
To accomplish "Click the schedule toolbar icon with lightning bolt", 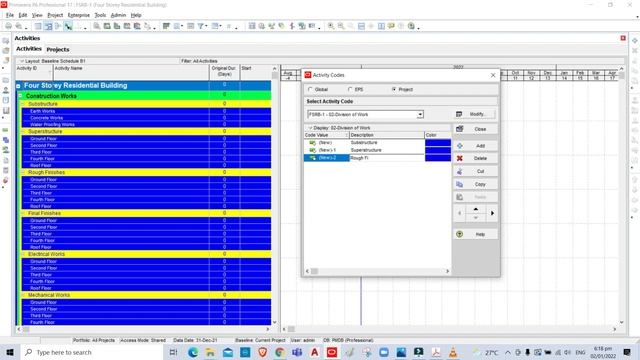I will click(292, 26).
